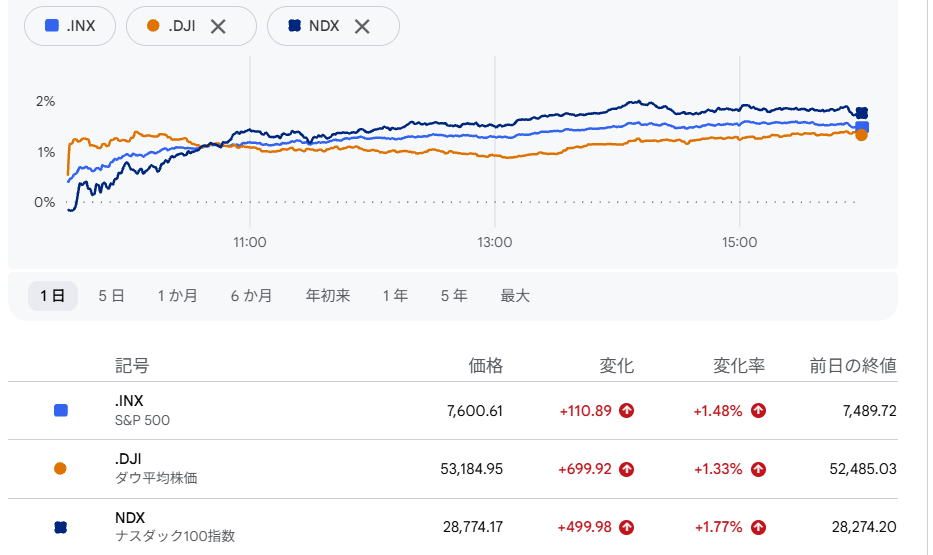Switch chart range to 1か月
This screenshot has height=555, width=933.
[x=177, y=296]
